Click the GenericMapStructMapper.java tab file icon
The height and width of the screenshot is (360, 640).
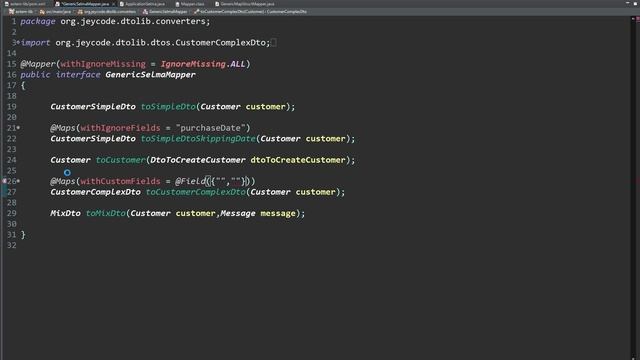pyautogui.click(x=217, y=4)
